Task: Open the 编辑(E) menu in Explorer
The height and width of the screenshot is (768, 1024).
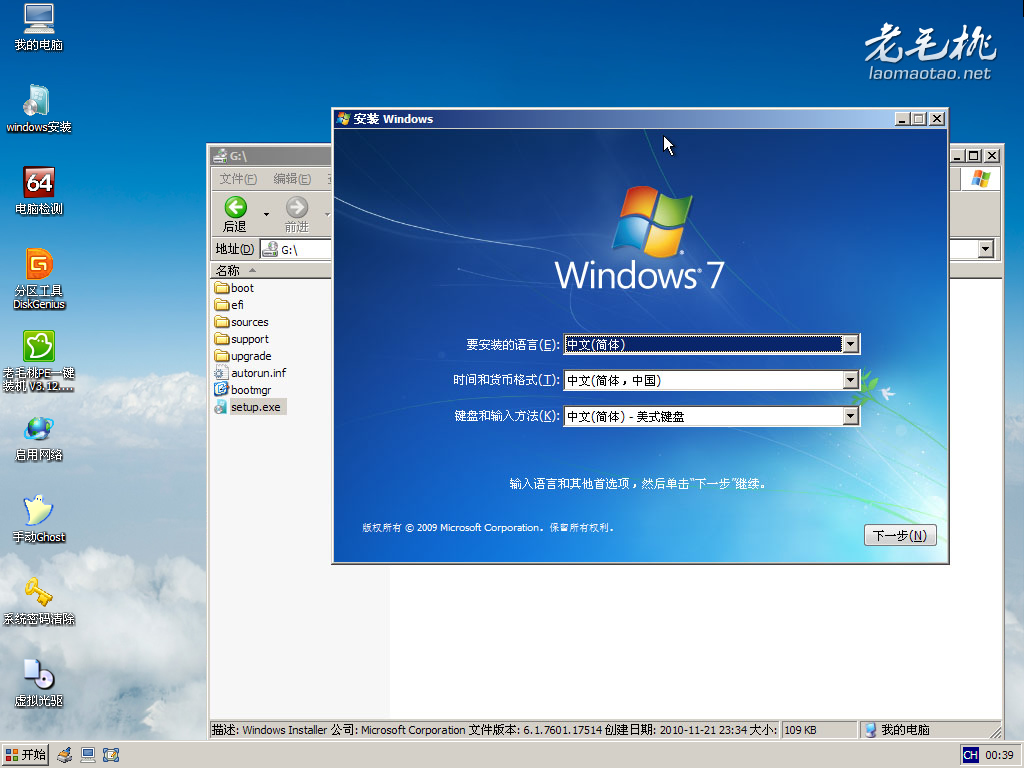Action: [x=292, y=178]
